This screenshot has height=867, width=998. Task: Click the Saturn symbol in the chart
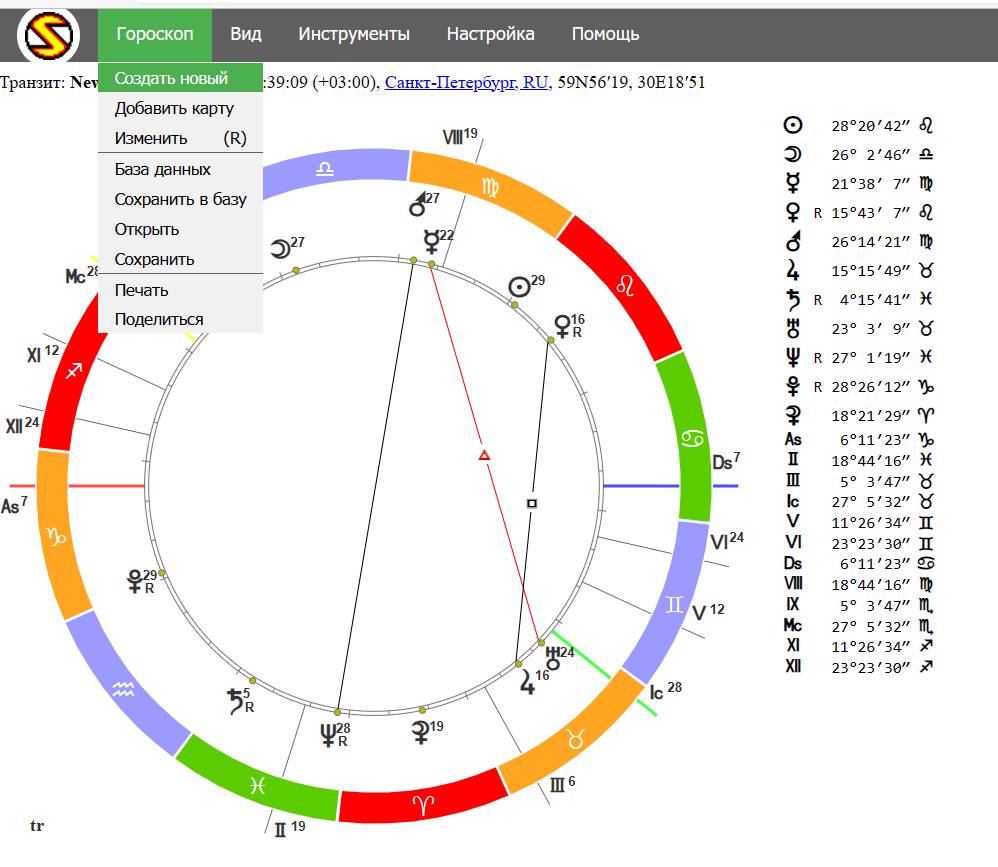[x=236, y=701]
